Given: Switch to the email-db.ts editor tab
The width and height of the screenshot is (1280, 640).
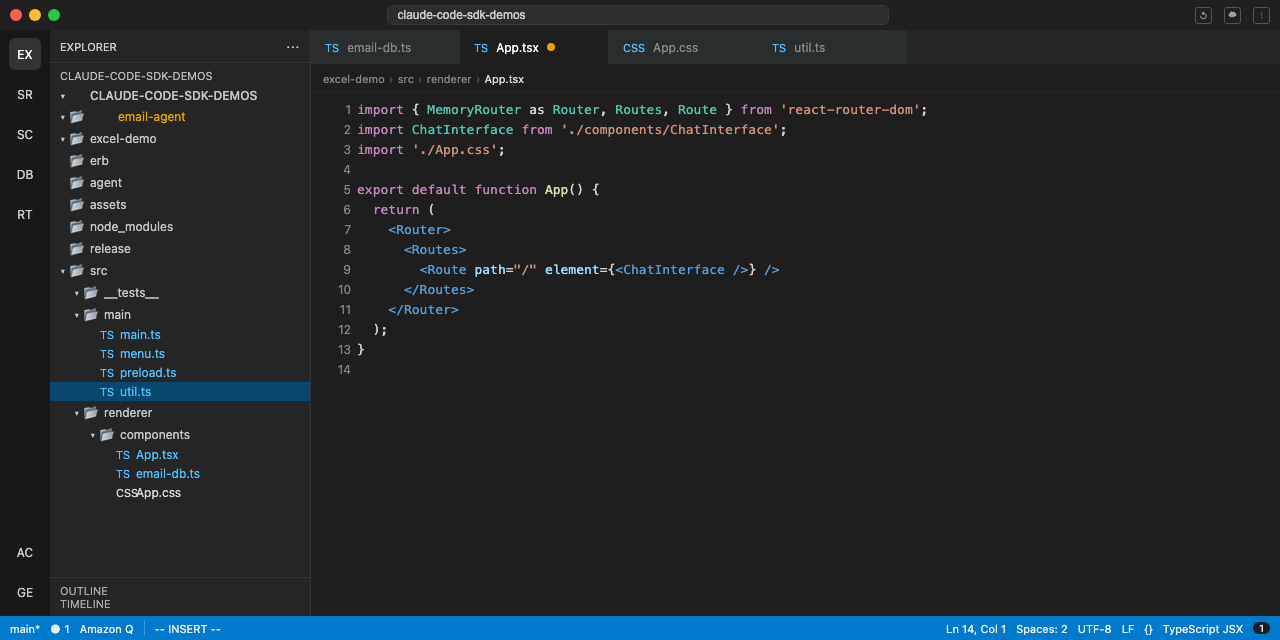Looking at the screenshot, I should (x=378, y=48).
